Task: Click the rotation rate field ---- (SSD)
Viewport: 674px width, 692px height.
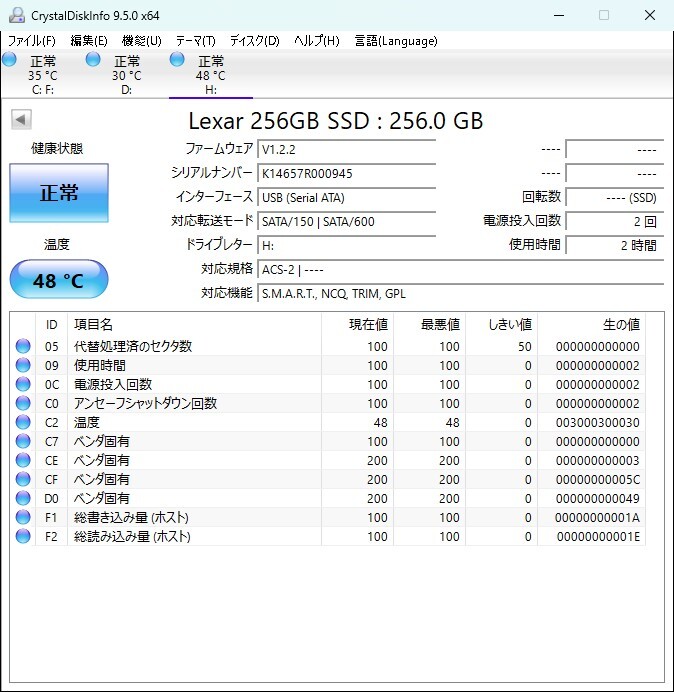Action: point(614,197)
